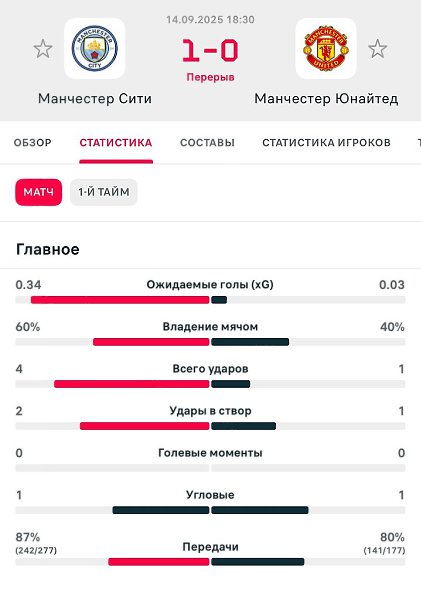Switch to the Обзор tab
This screenshot has height=600, width=421.
point(33,143)
